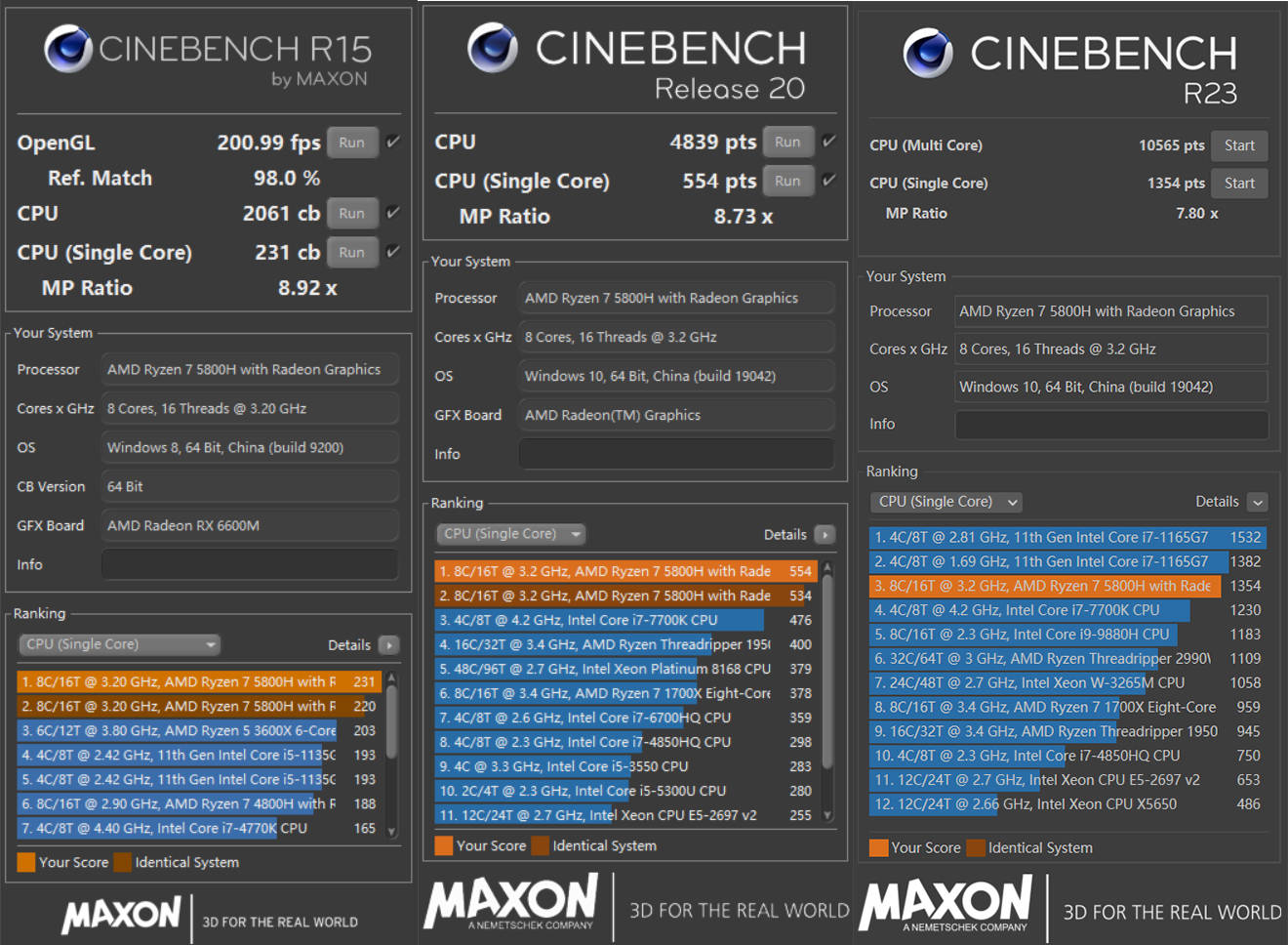
Task: Expand Details arrow in Cinebench Release 20 ranking
Action: (825, 535)
